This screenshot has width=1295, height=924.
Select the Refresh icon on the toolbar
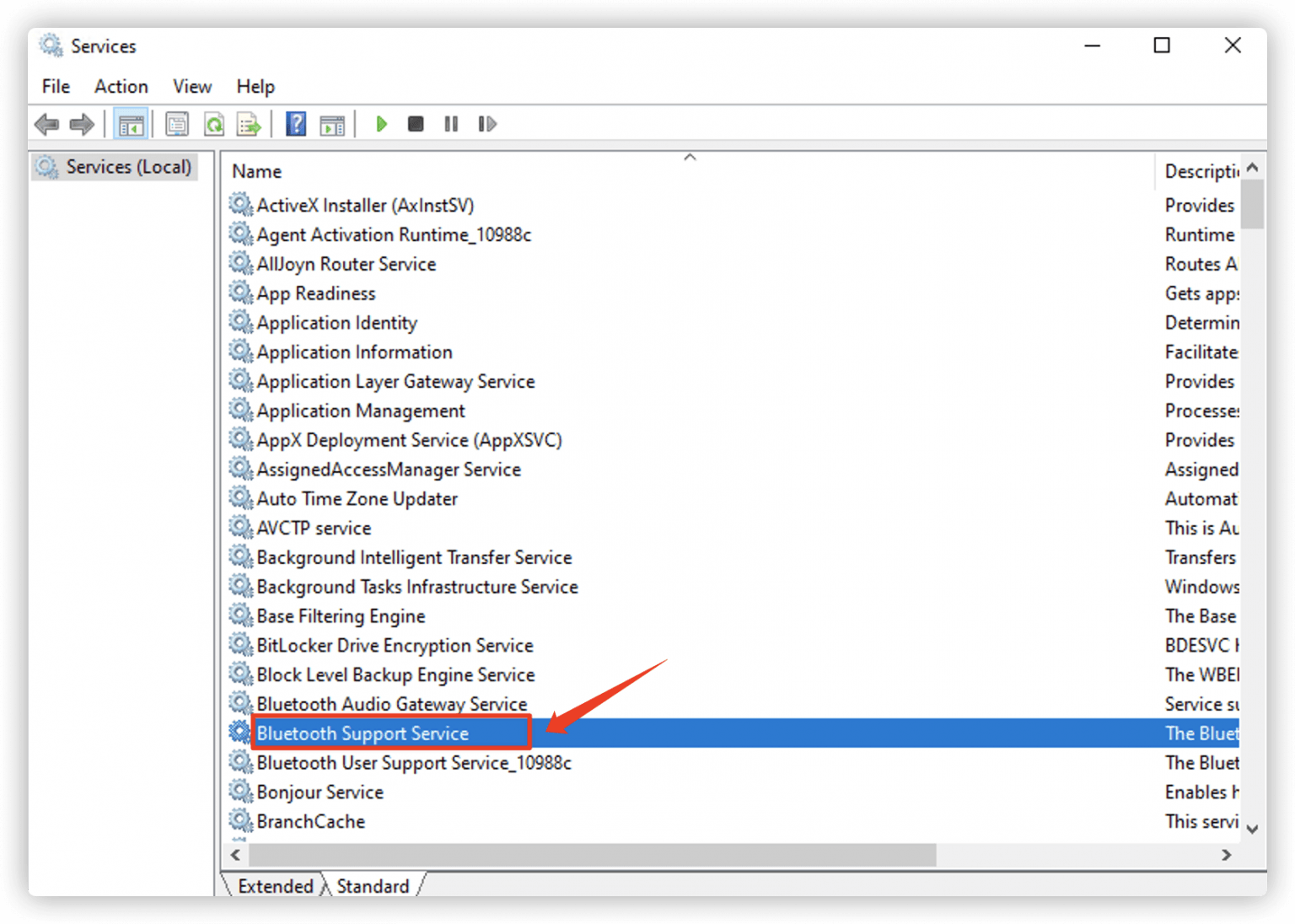click(x=213, y=124)
